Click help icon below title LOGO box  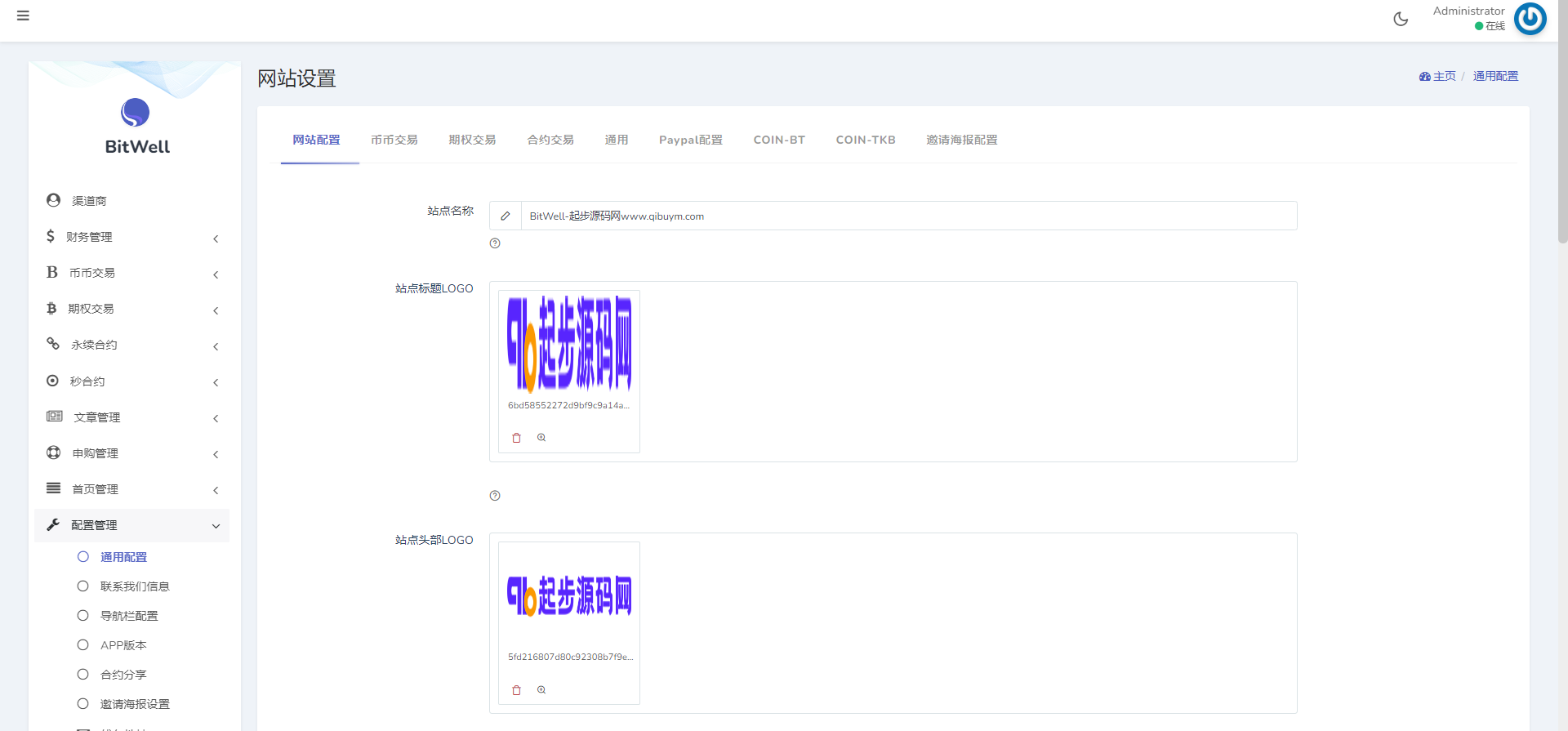[495, 496]
